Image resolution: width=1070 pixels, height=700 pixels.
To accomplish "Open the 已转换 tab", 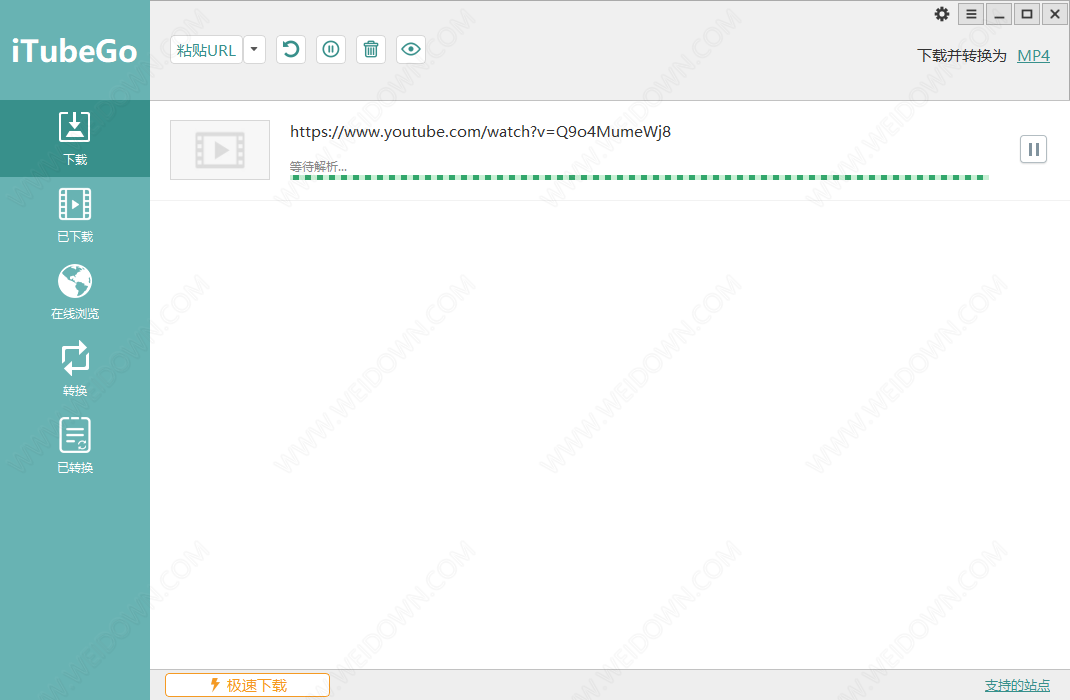I will [x=75, y=446].
